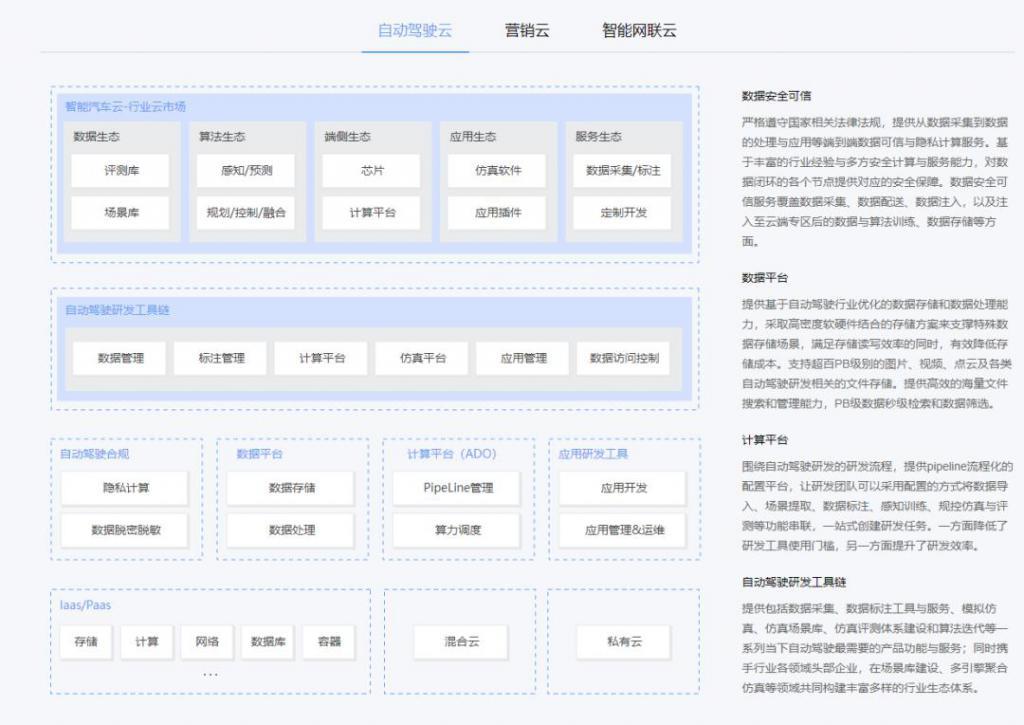Select 标注管理 in the toolchain row
The height and width of the screenshot is (725, 1024).
point(221,358)
